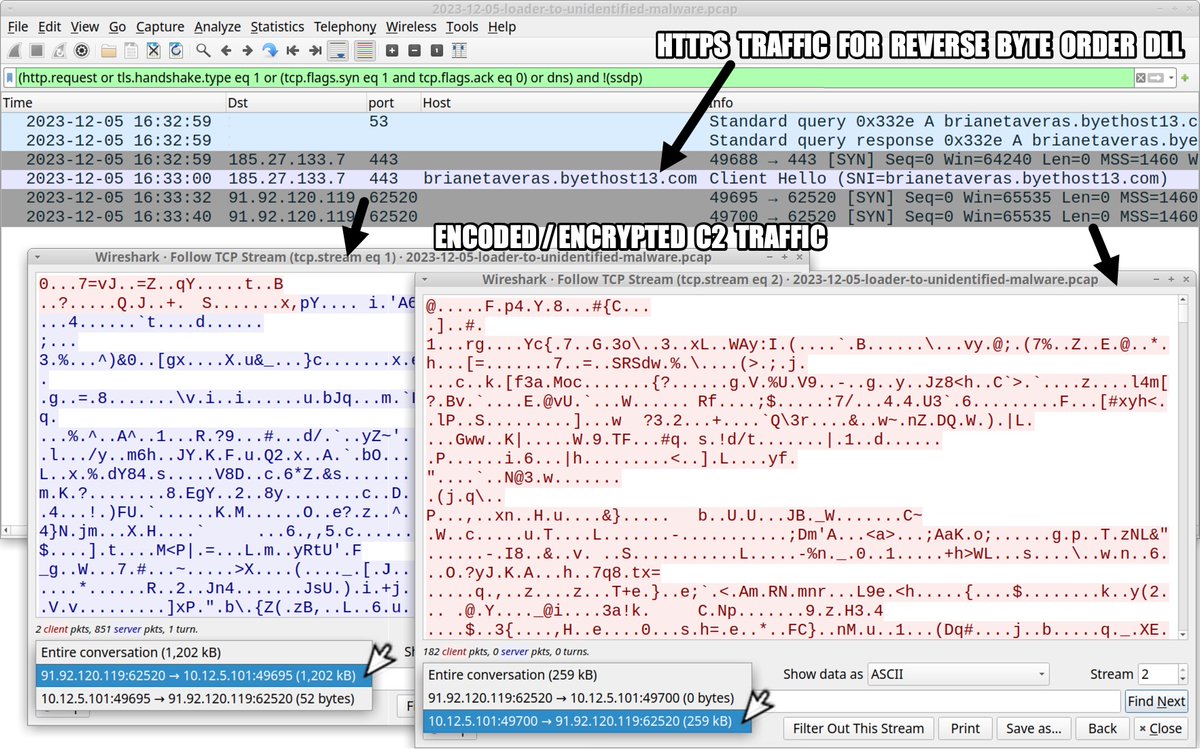Go back in packet history
The width and height of the screenshot is (1200, 749).
226,50
